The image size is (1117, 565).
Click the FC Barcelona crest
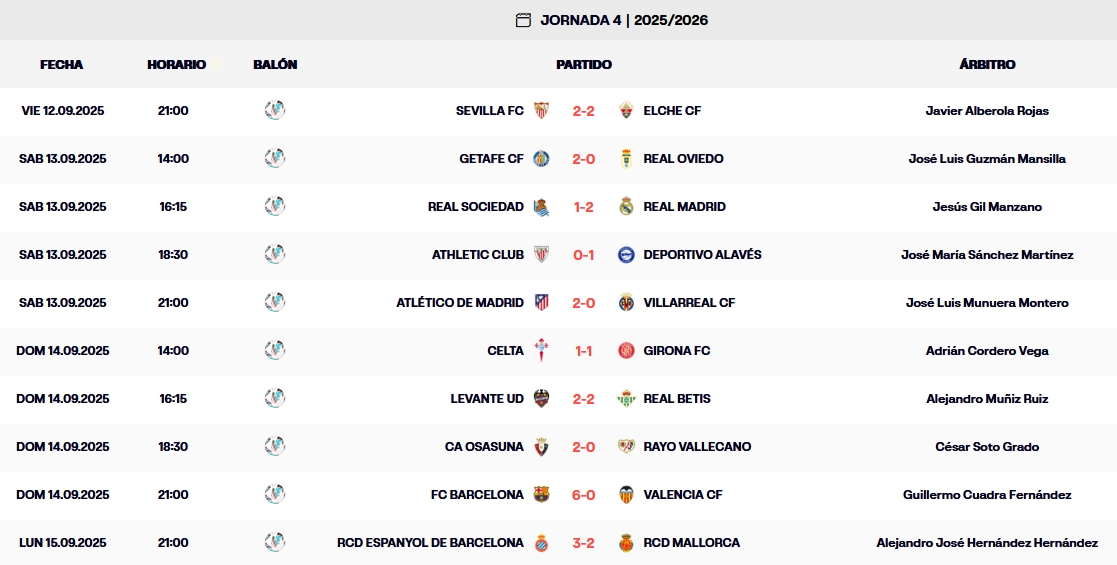541,495
